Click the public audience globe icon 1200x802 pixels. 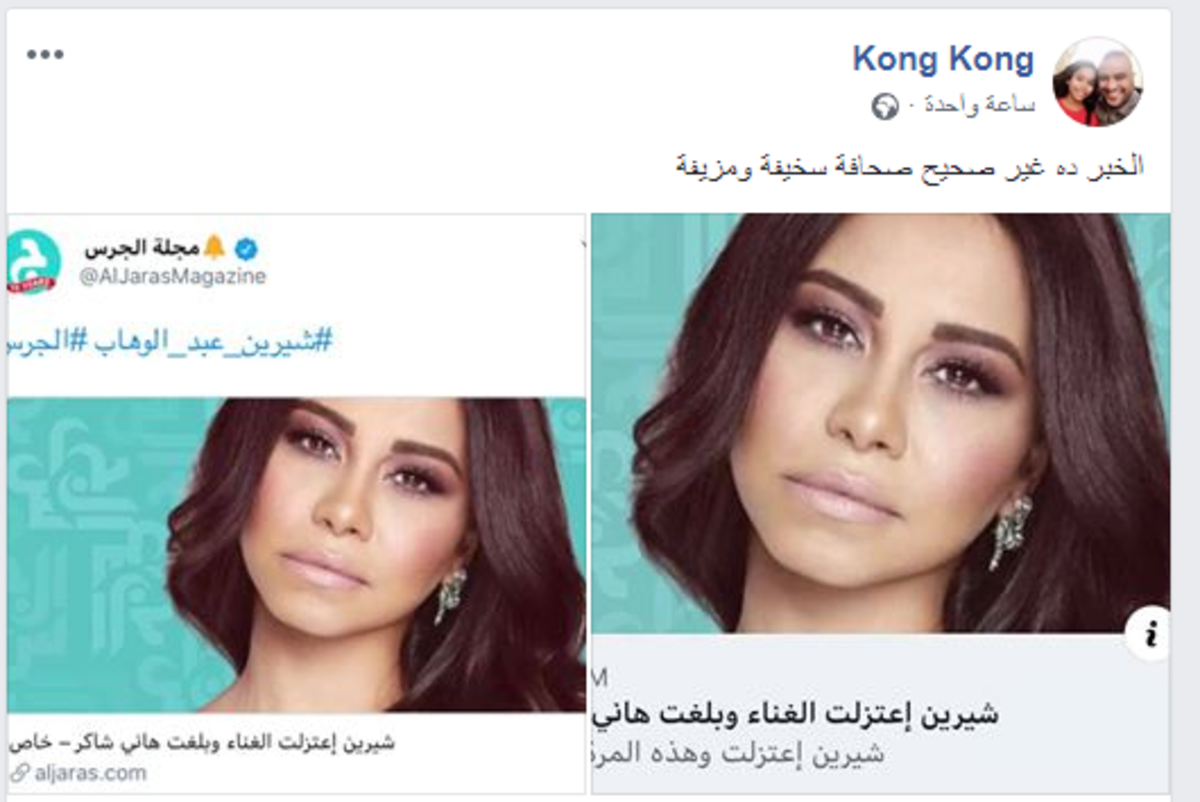(885, 106)
